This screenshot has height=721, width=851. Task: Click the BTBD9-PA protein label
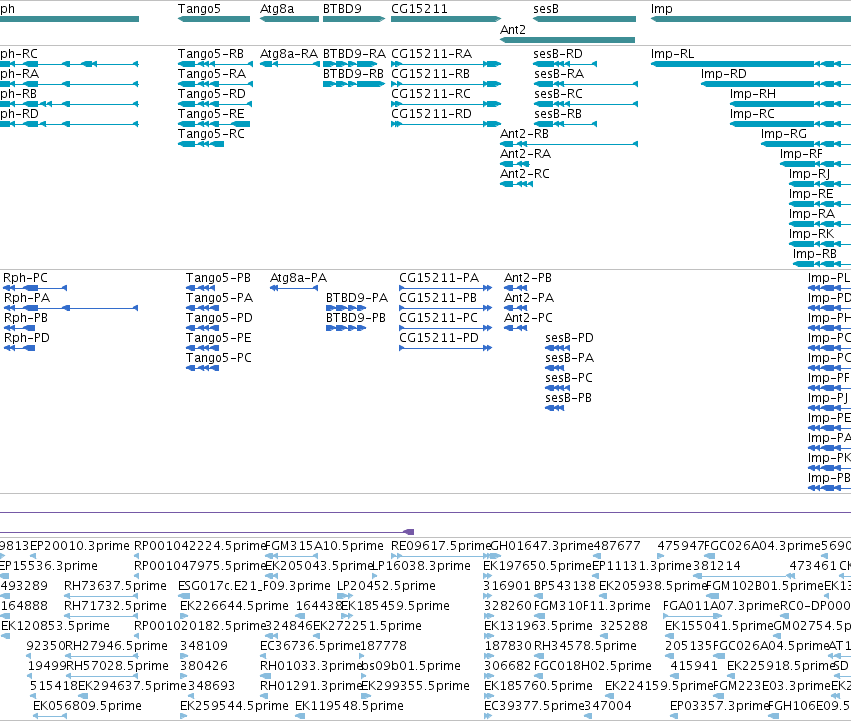(357, 298)
